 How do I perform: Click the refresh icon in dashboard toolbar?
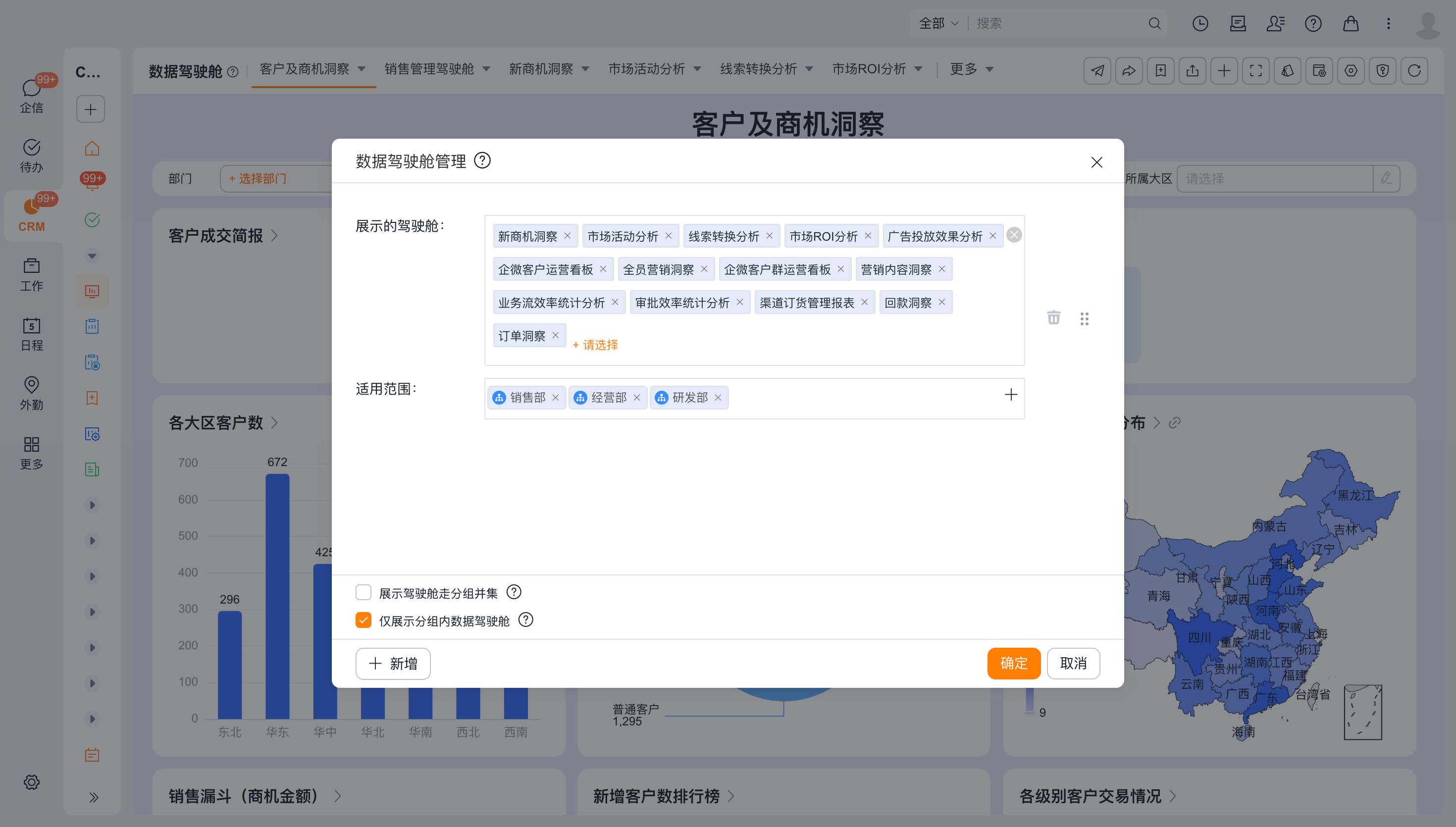[1414, 70]
